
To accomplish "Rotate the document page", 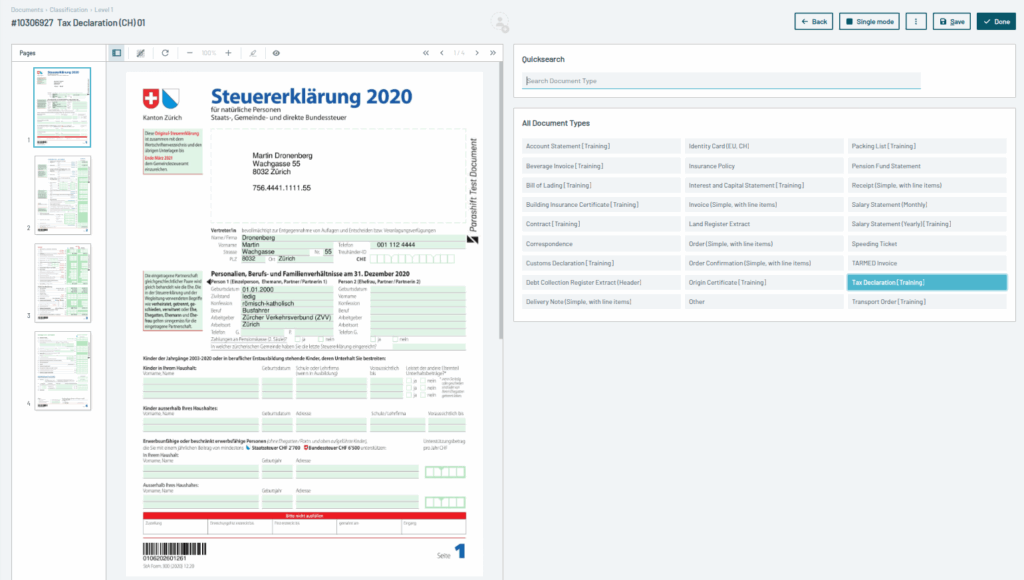I will 165,53.
